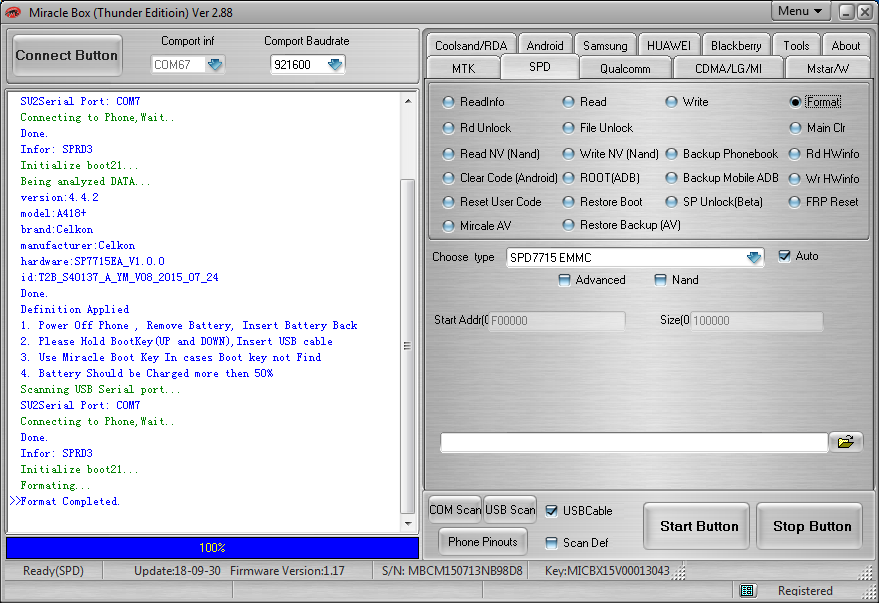Open the file browse folder icon
The image size is (879, 603).
[x=845, y=442]
